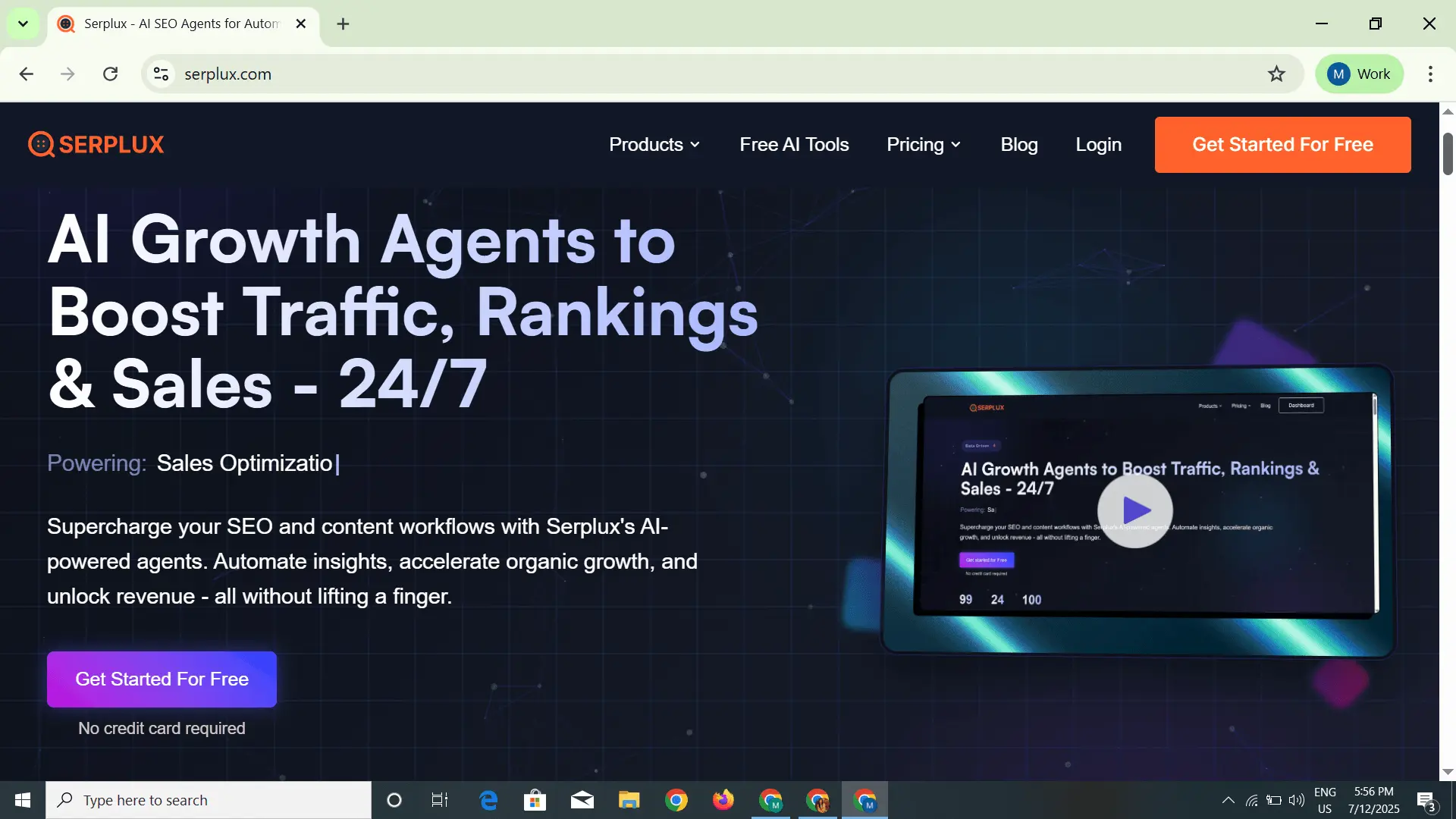Open Task View on the taskbar
1456x819 pixels.
point(440,800)
